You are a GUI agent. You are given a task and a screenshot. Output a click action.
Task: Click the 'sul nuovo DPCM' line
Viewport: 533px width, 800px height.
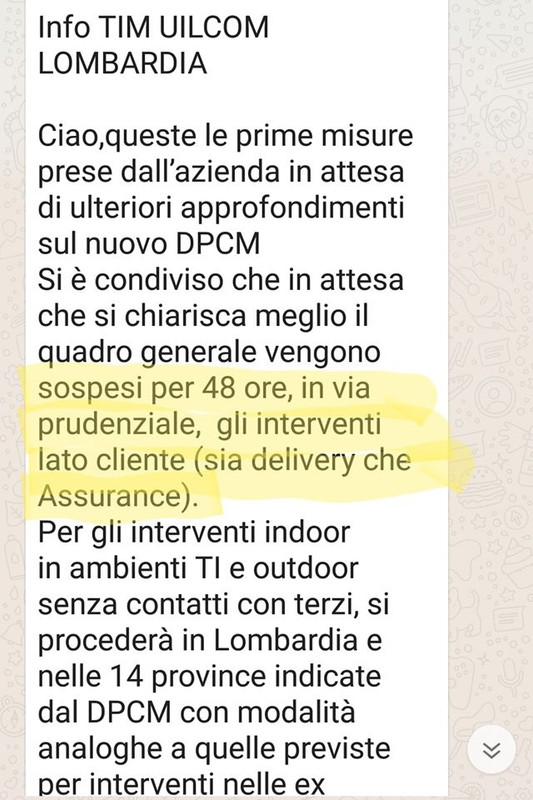tap(149, 244)
